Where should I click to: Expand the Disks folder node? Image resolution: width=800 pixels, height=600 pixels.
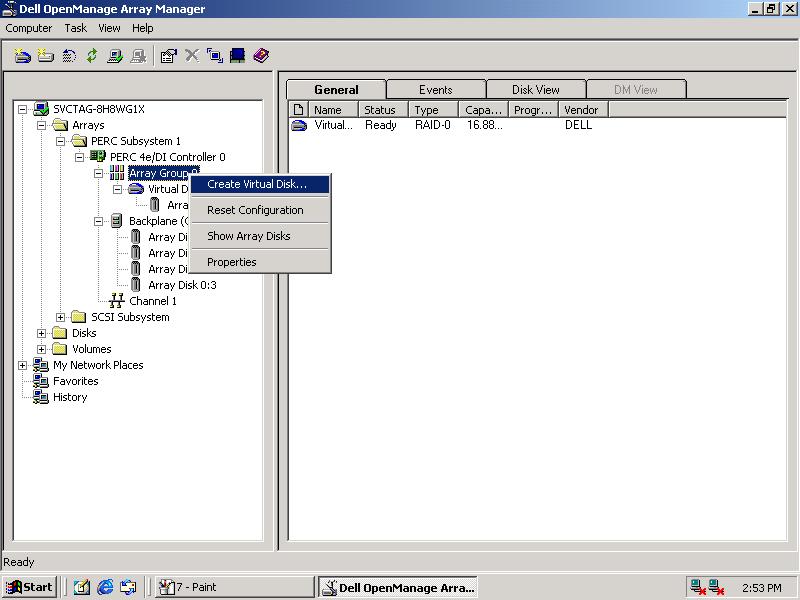[41, 333]
